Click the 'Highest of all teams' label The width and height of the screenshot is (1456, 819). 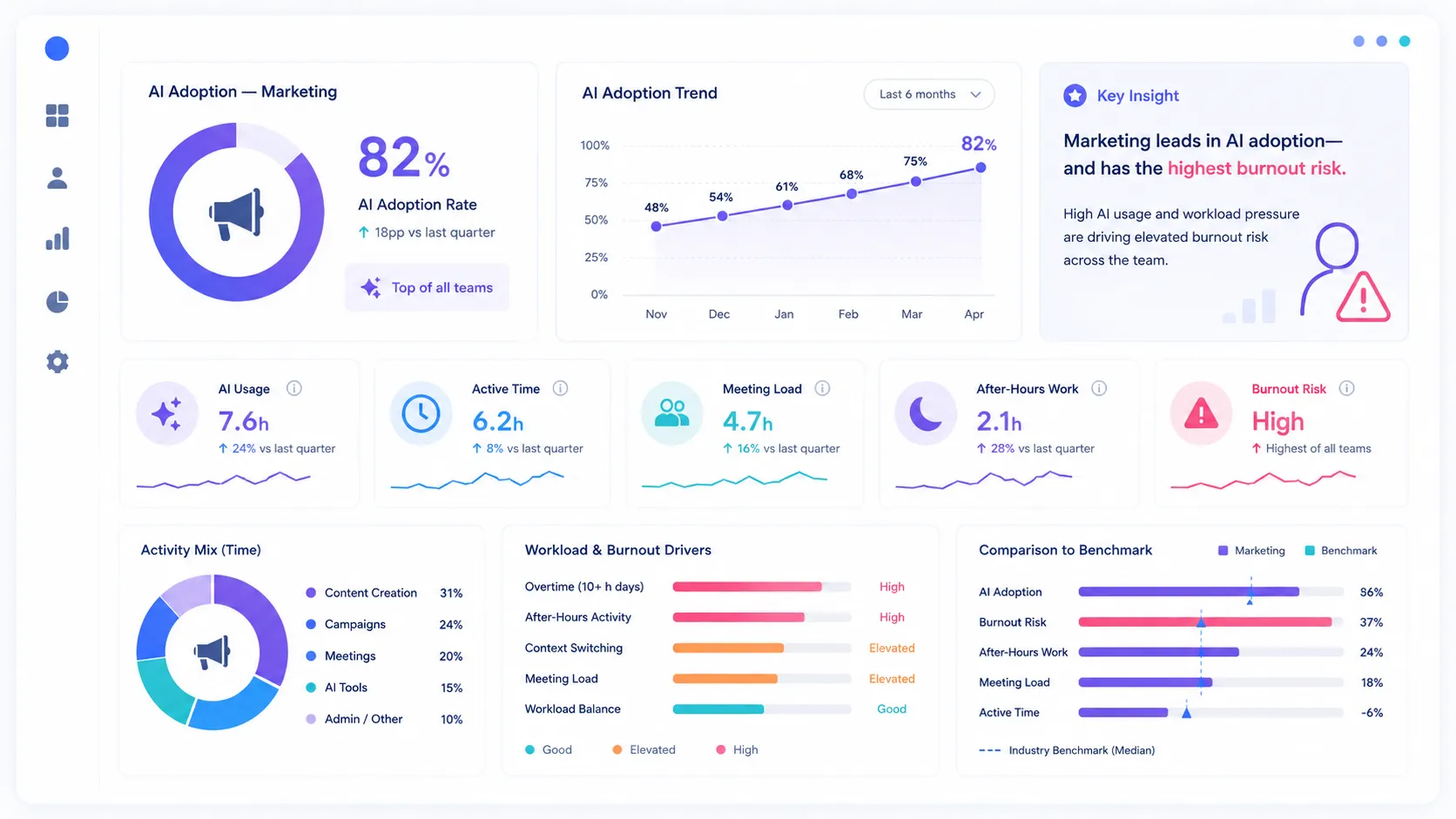(1318, 448)
